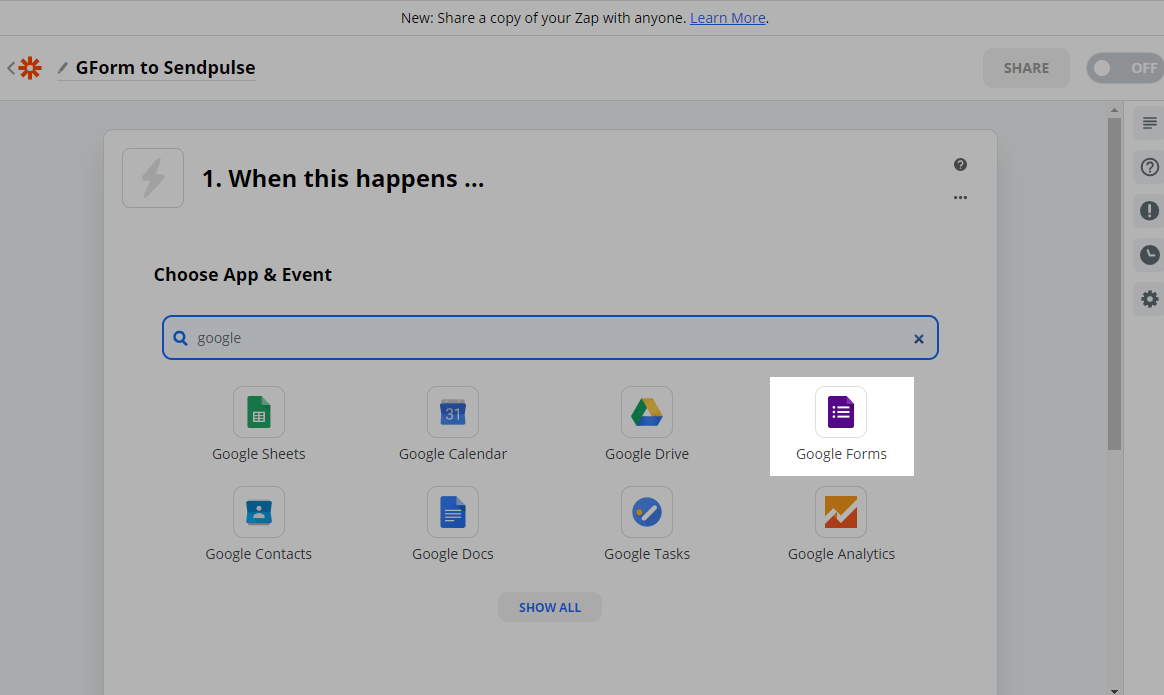Select the Google Drive app icon
Image resolution: width=1164 pixels, height=695 pixels.
pyautogui.click(x=647, y=412)
